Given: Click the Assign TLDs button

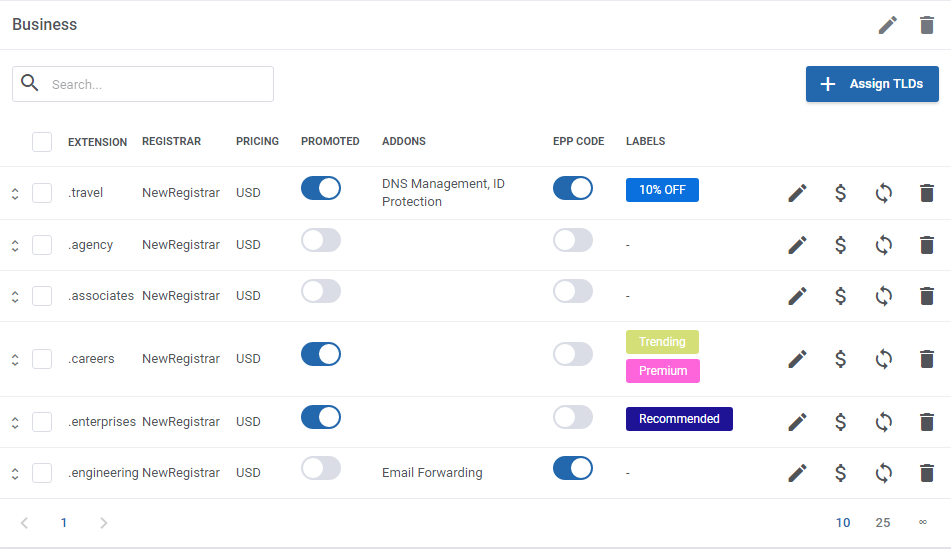Looking at the screenshot, I should click(x=872, y=84).
